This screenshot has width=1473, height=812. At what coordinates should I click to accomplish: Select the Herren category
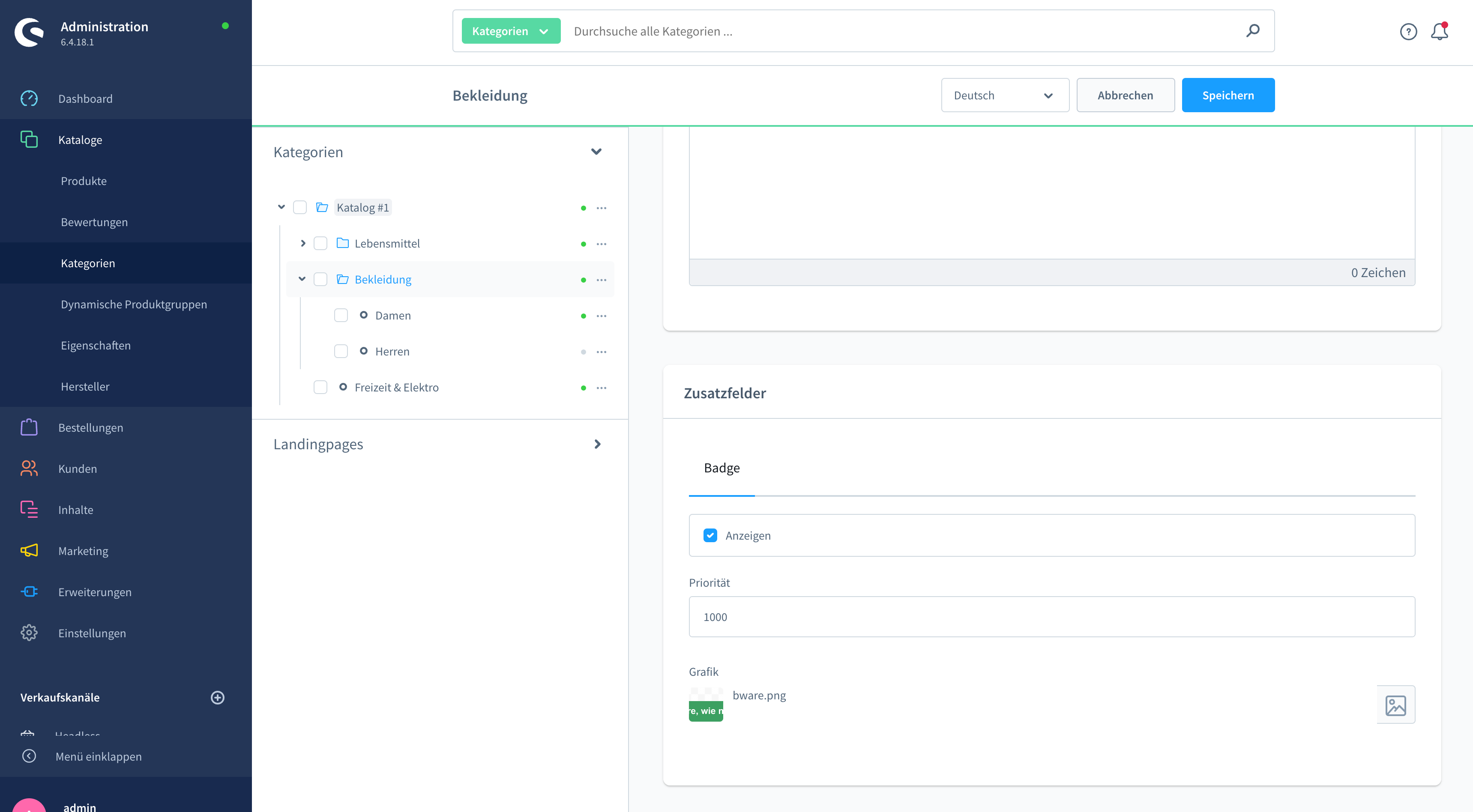coord(392,352)
